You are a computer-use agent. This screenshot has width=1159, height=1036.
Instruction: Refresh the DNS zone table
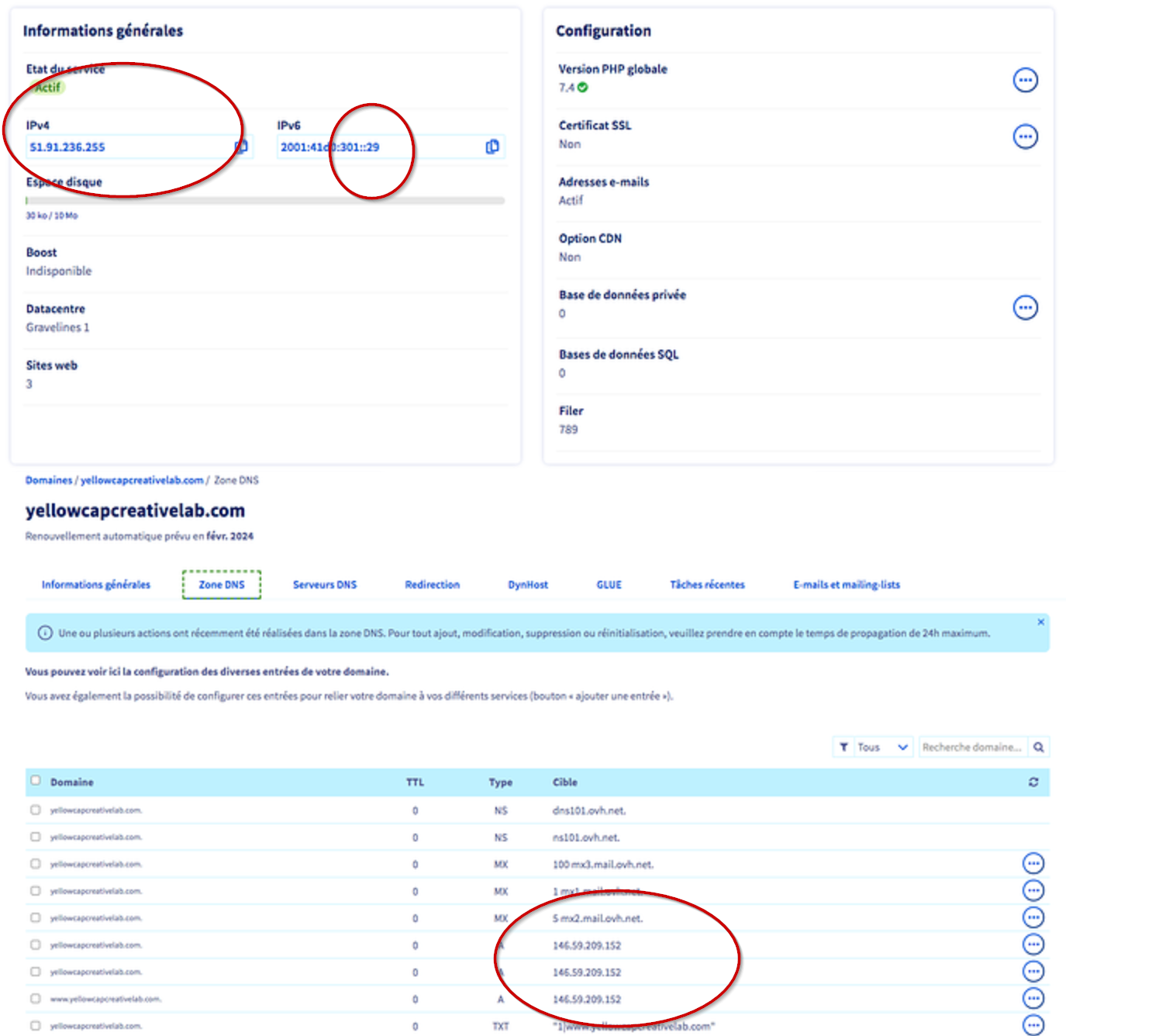pyautogui.click(x=1033, y=782)
